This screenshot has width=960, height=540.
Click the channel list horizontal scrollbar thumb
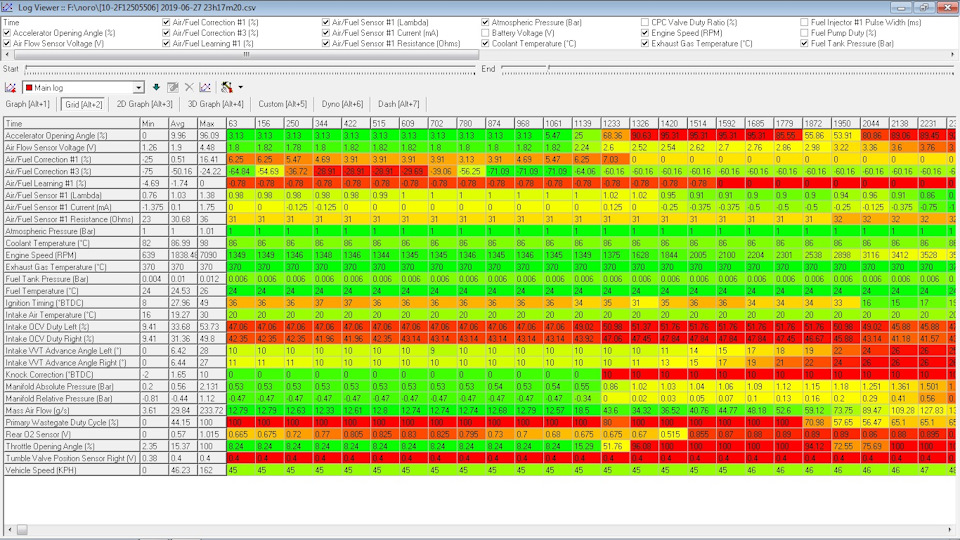(246, 54)
